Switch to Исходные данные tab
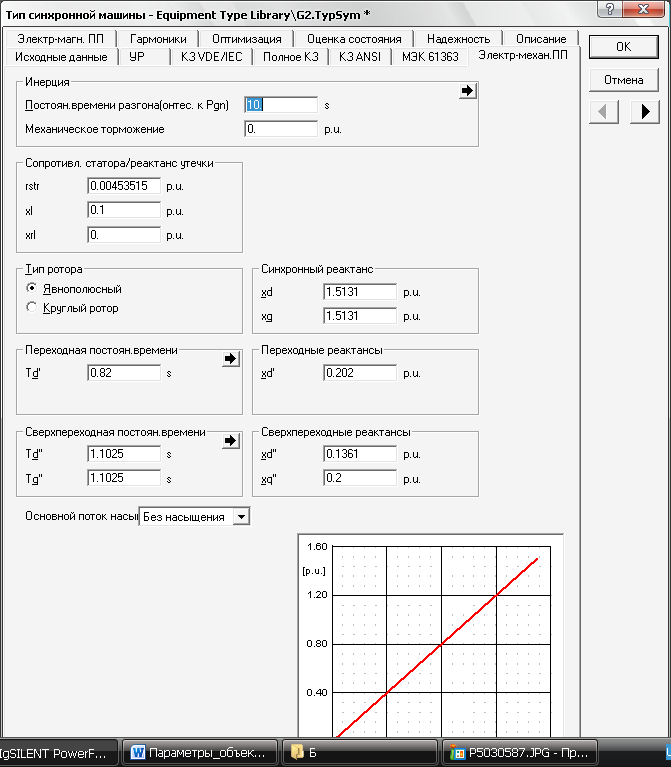The width and height of the screenshot is (671, 767). click(61, 57)
